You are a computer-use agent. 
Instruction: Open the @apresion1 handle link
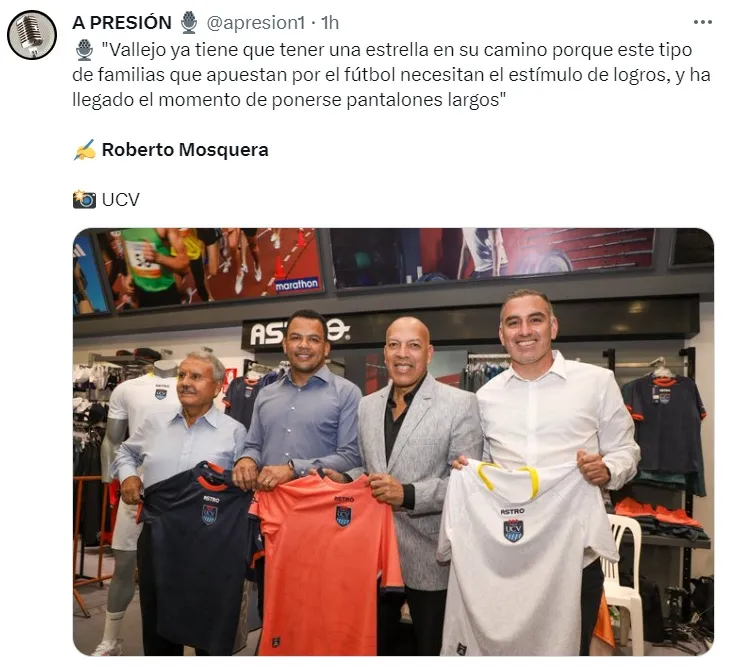pos(256,22)
